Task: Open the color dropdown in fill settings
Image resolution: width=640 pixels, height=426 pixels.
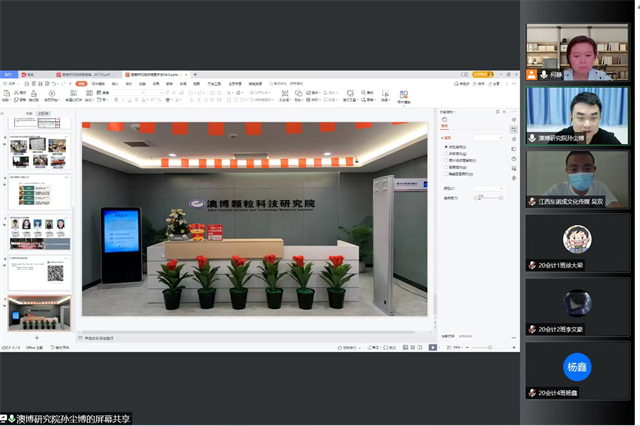Action: [x=488, y=187]
